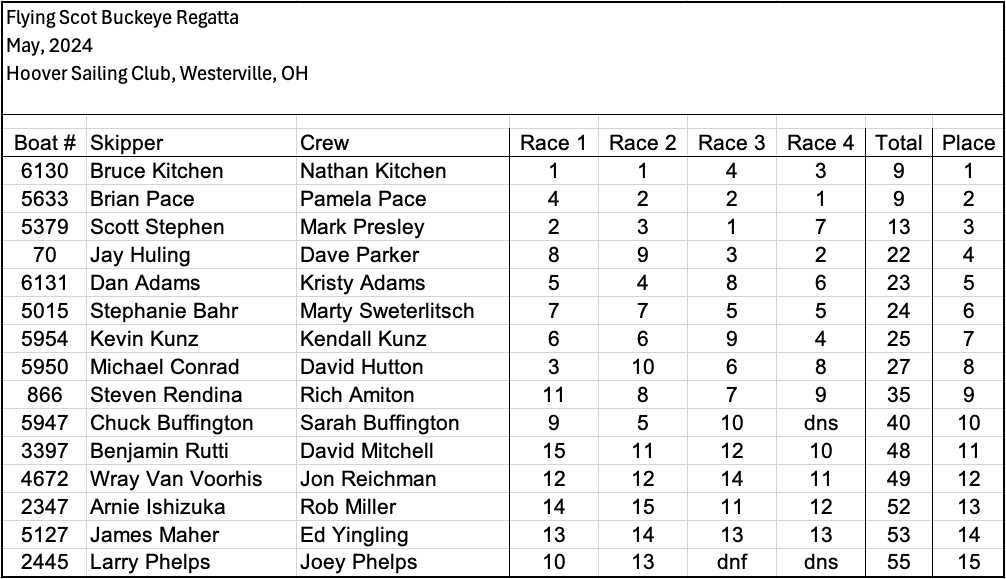Viewport: 1006px width, 579px height.
Task: Select skipper cell 'Stephanie Bahr'
Action: (164, 311)
